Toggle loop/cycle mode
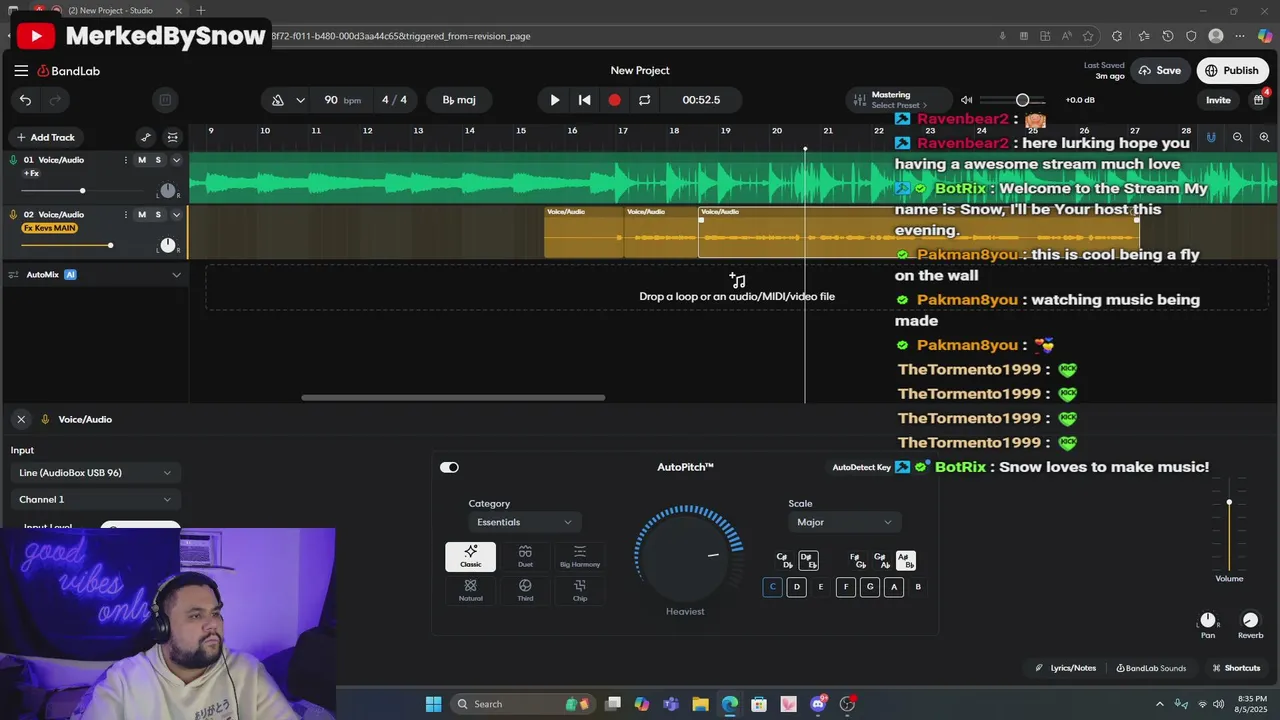The width and height of the screenshot is (1280, 720). (x=645, y=100)
